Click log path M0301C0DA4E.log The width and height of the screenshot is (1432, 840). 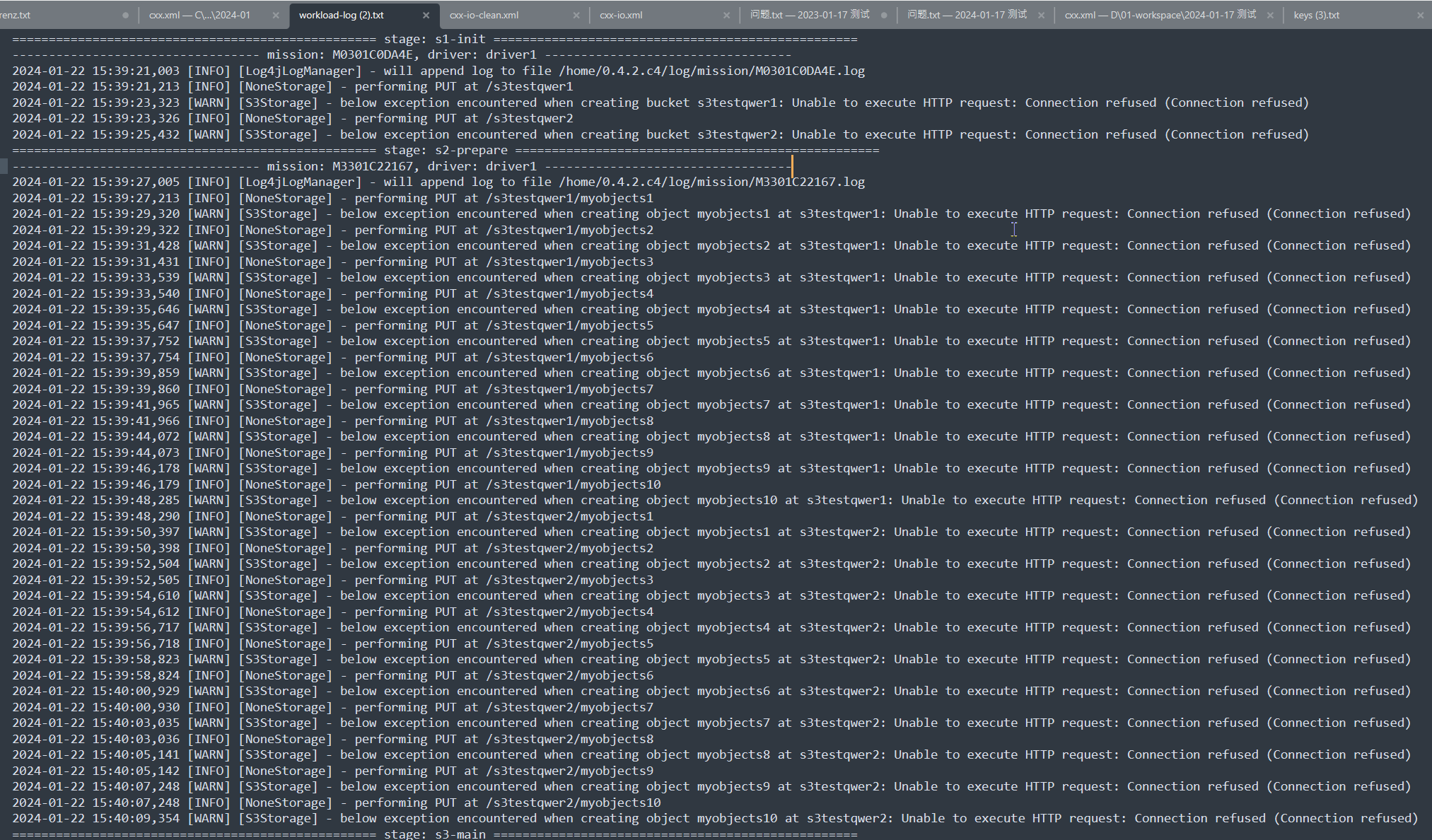point(711,71)
